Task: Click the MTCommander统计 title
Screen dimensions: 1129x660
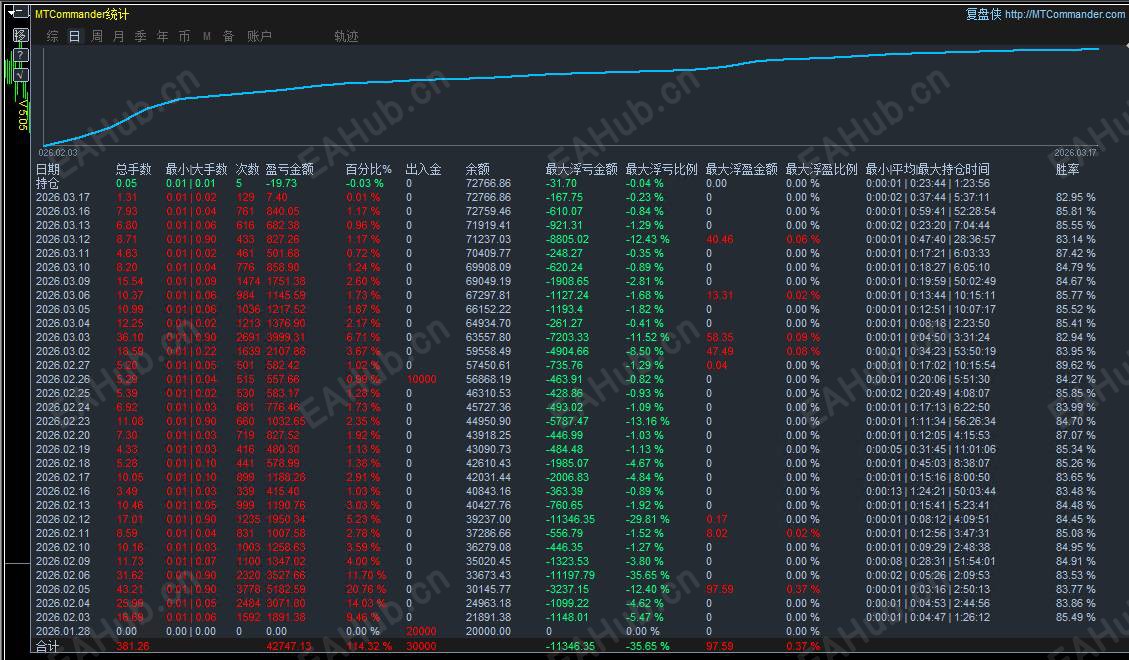Action: (81, 14)
